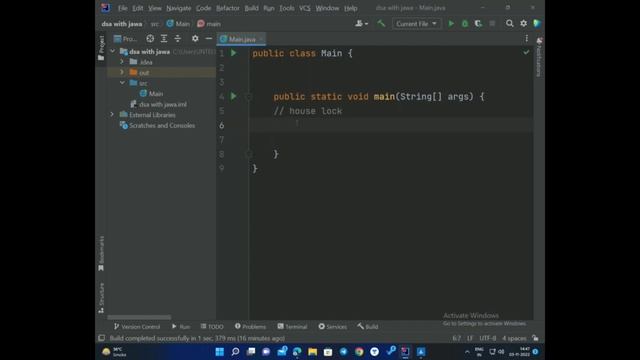Viewport: 640px width, 360px height.
Task: Toggle the Project side tool button
Action: point(101,48)
